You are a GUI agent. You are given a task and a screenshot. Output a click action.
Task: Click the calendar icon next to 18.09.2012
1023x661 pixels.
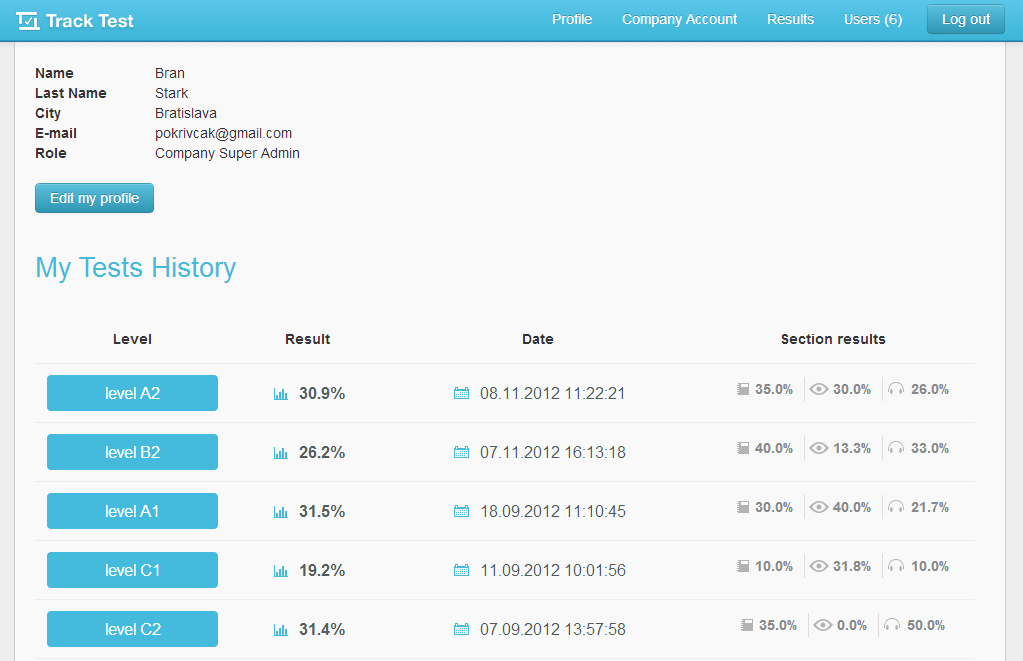pyautogui.click(x=461, y=511)
